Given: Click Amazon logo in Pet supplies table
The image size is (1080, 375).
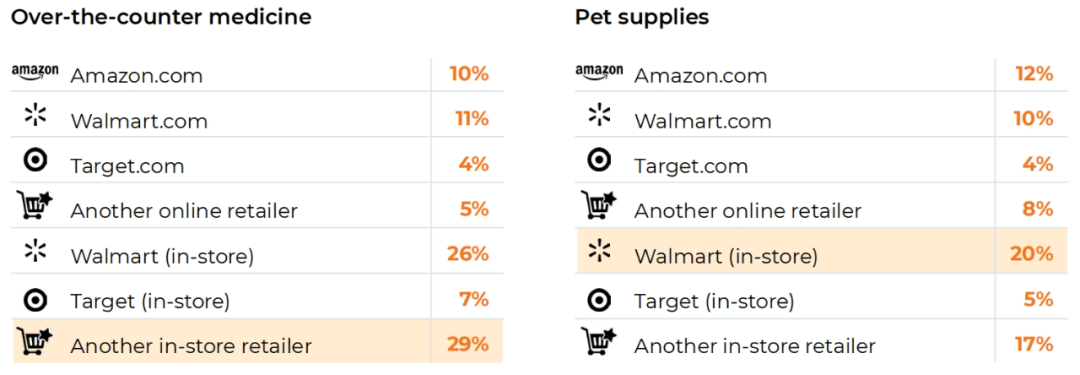Looking at the screenshot, I should (x=599, y=71).
